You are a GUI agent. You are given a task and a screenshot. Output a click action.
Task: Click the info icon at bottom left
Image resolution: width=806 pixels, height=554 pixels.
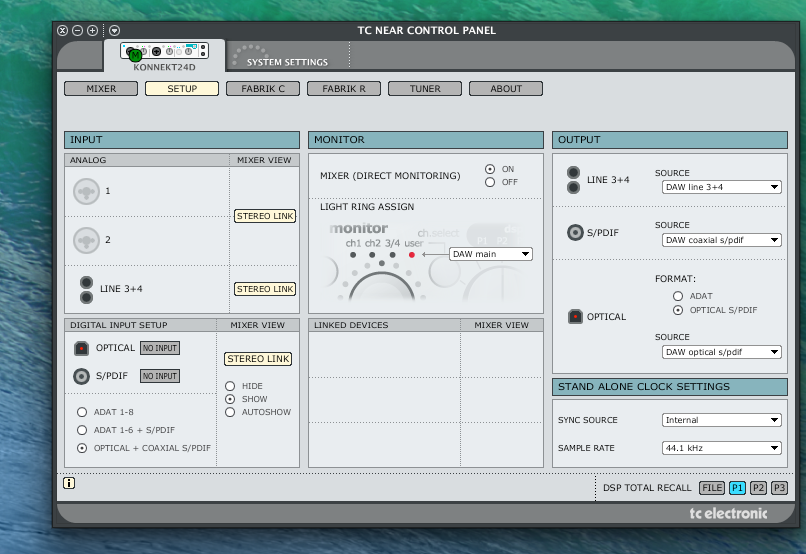tap(69, 483)
